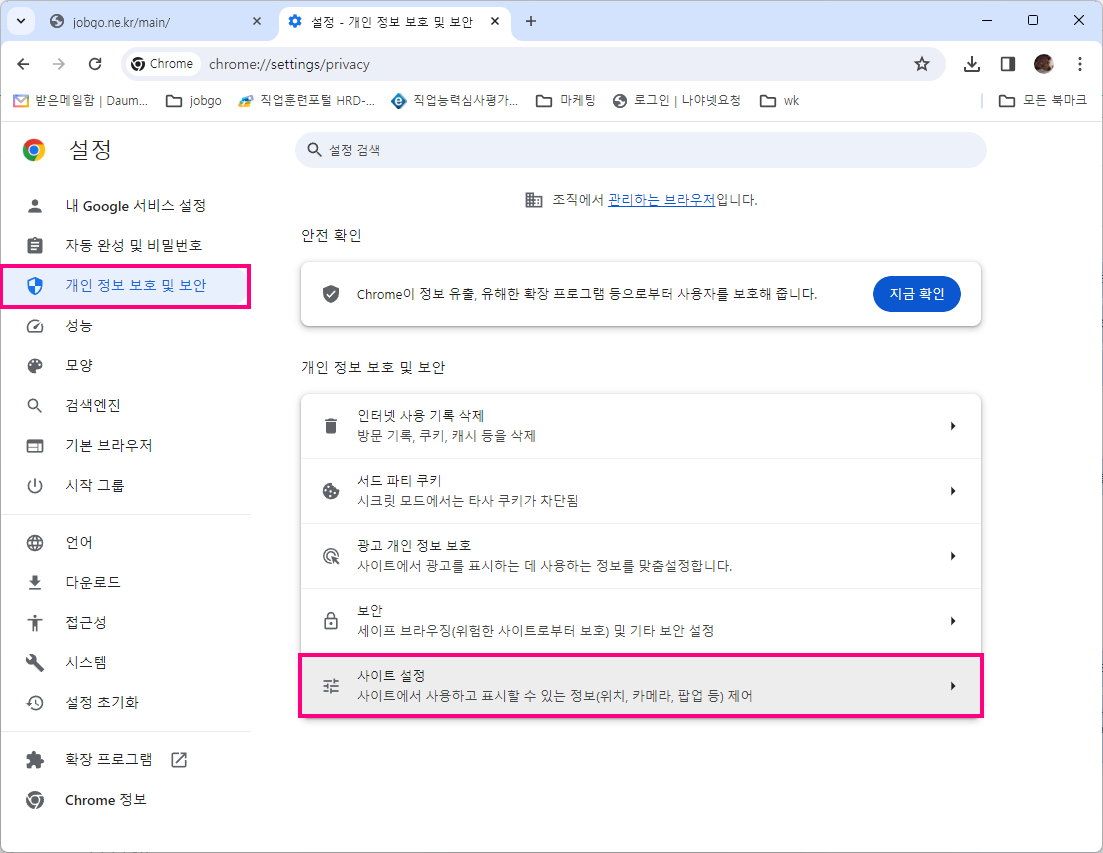Open the 로그인 나야넷요청 bookmark

677,101
